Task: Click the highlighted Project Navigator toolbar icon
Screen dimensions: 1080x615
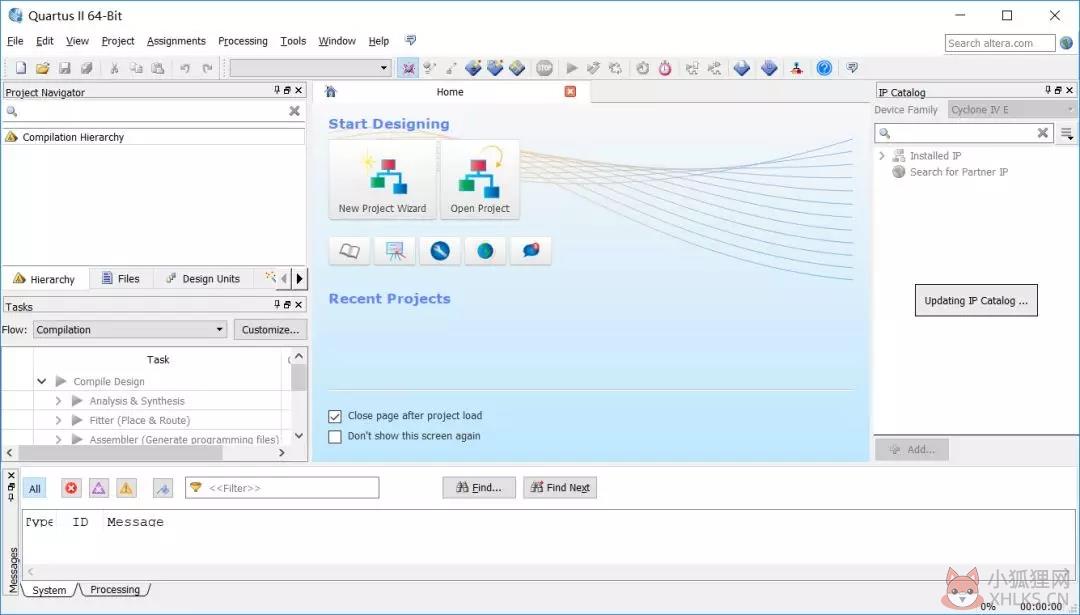Action: [x=408, y=68]
